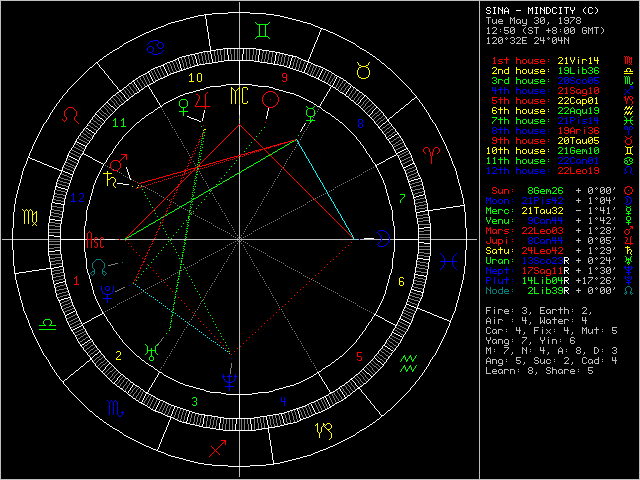The height and width of the screenshot is (480, 640).
Task: Click the green Uranus glyph in the chart
Action: [x=150, y=349]
